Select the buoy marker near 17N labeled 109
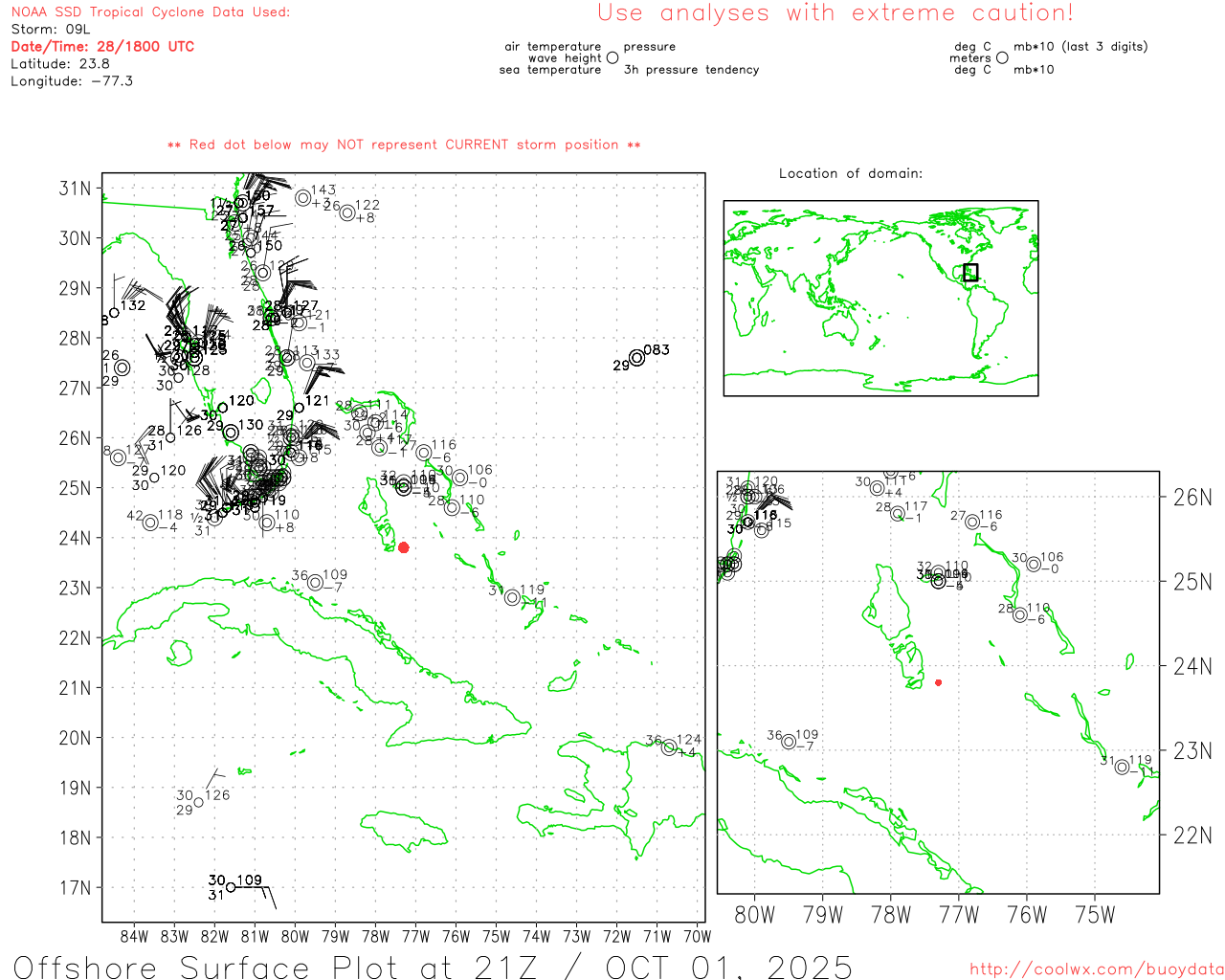The image size is (1225, 980). click(231, 887)
